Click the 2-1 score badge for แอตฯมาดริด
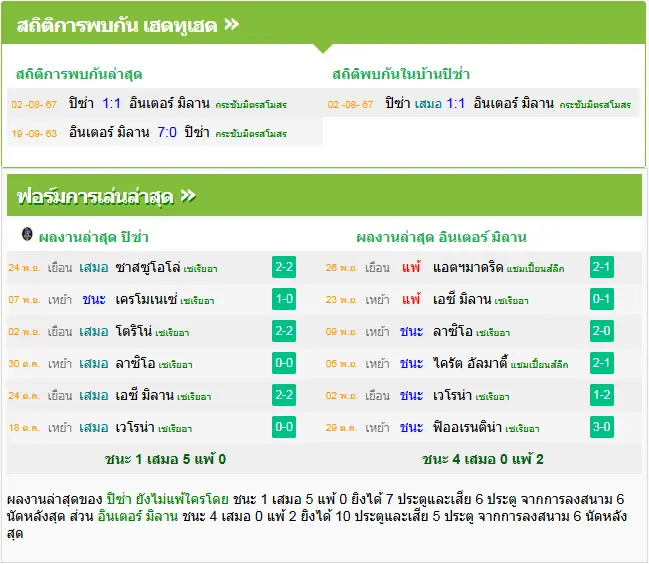 pos(602,267)
